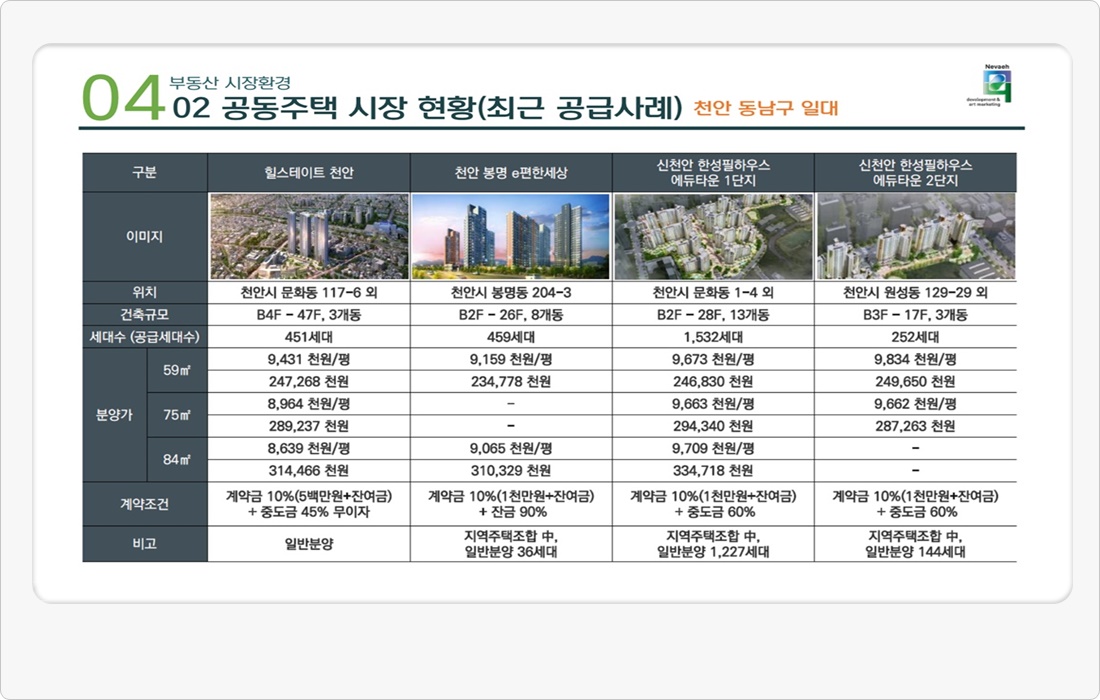Click the price 294,340 천원

click(713, 426)
